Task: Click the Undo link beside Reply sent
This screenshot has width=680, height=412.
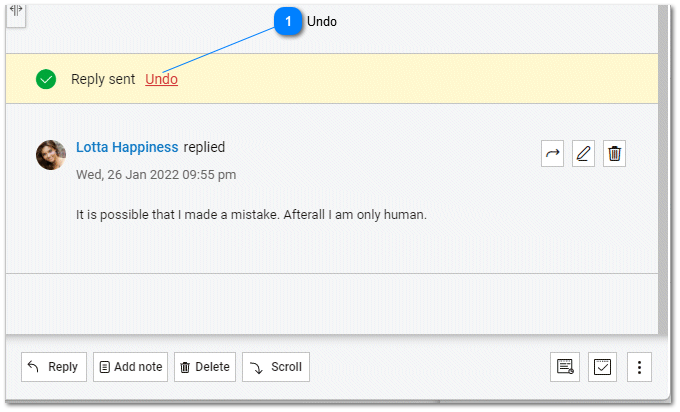Action: 162,79
